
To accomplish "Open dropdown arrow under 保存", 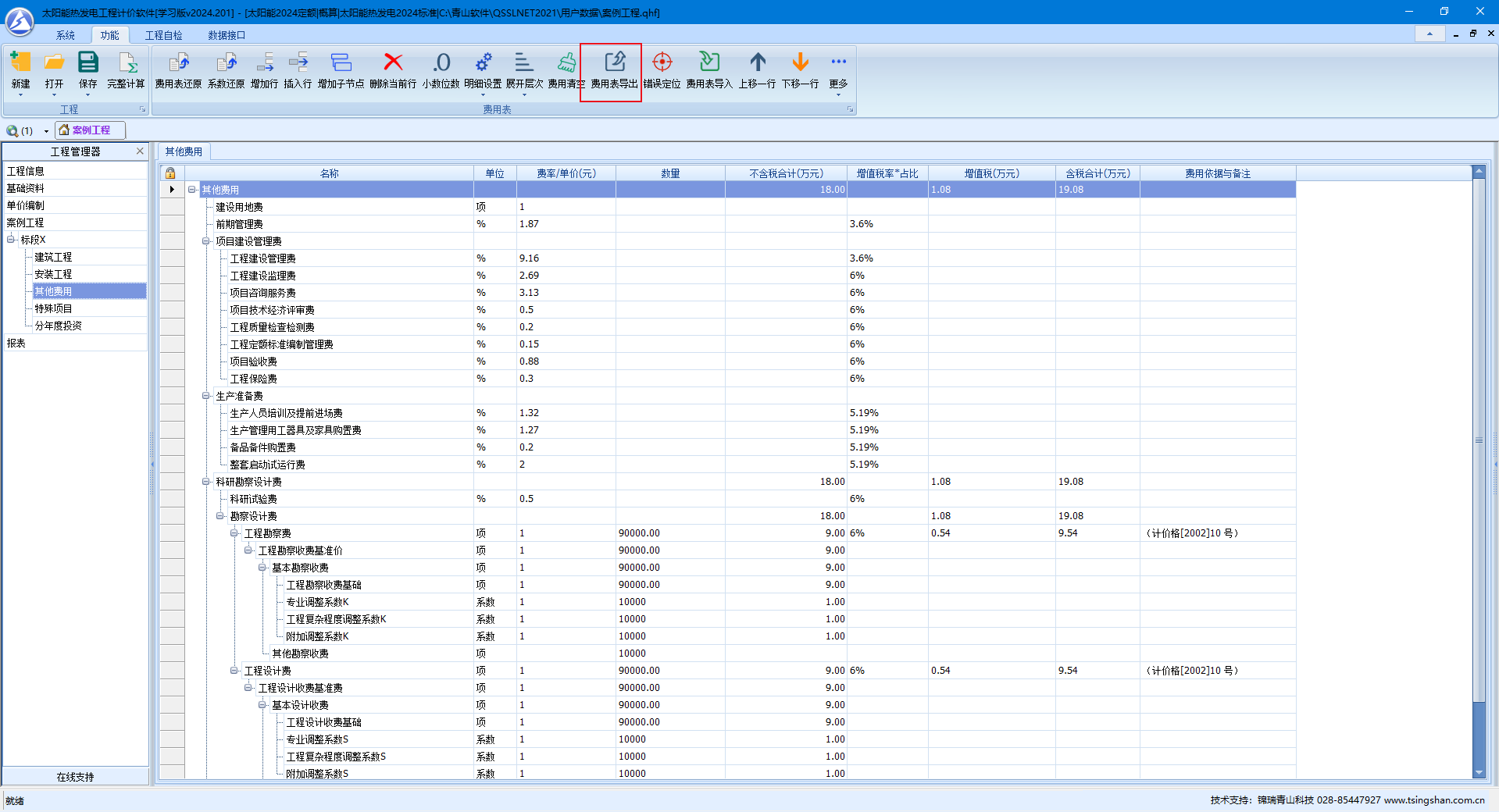I will tap(87, 95).
